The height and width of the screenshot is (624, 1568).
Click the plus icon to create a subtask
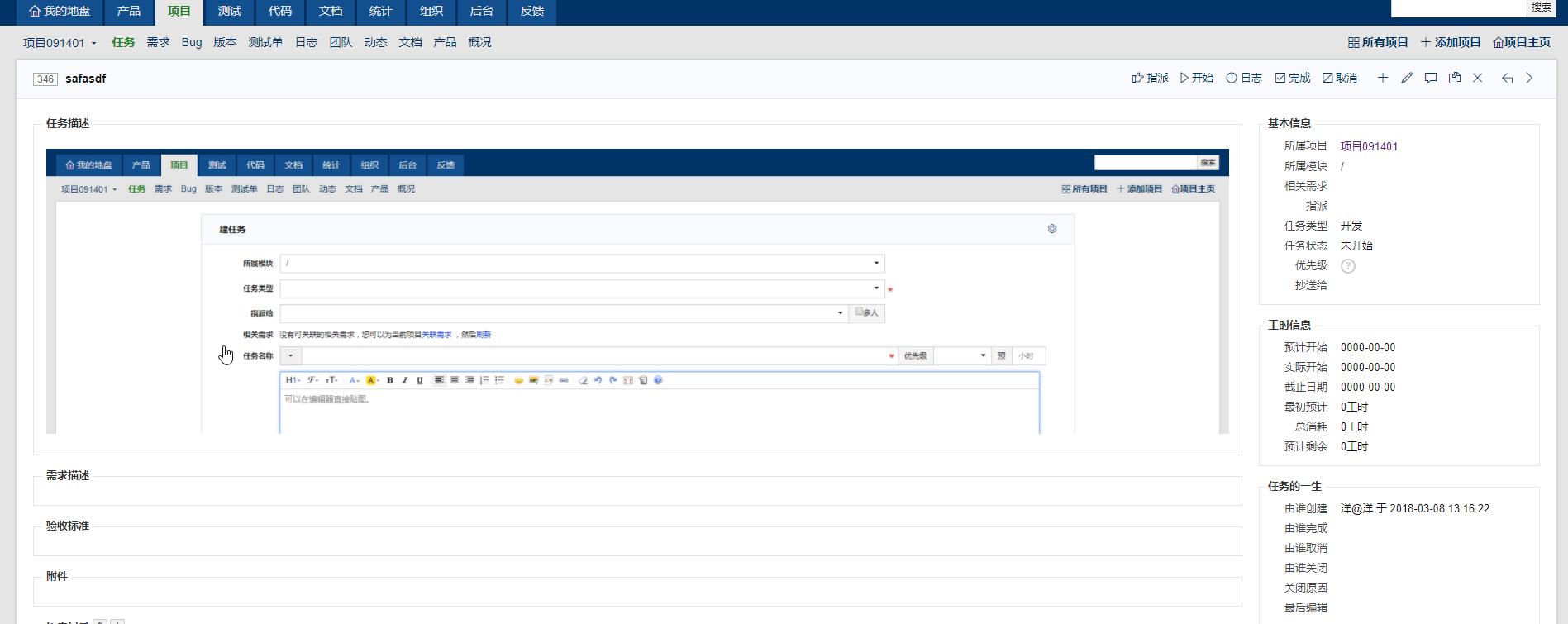pyautogui.click(x=1383, y=78)
